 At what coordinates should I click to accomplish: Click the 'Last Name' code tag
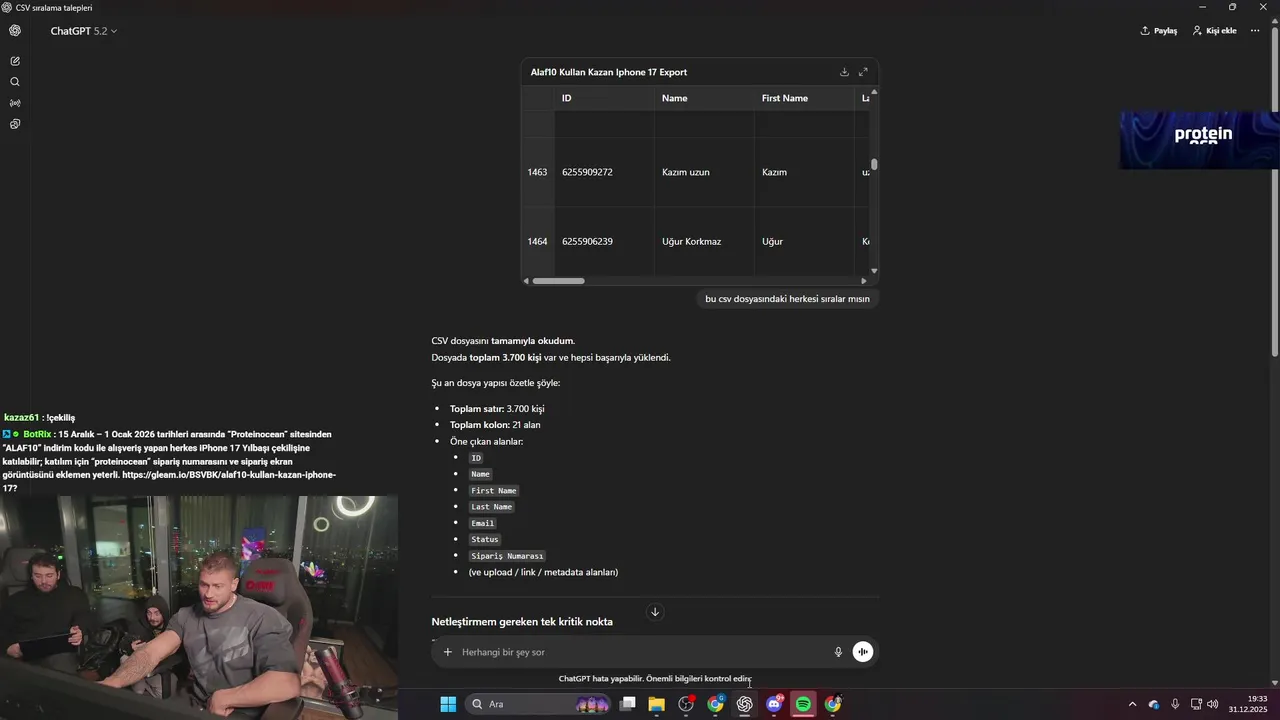pos(492,507)
